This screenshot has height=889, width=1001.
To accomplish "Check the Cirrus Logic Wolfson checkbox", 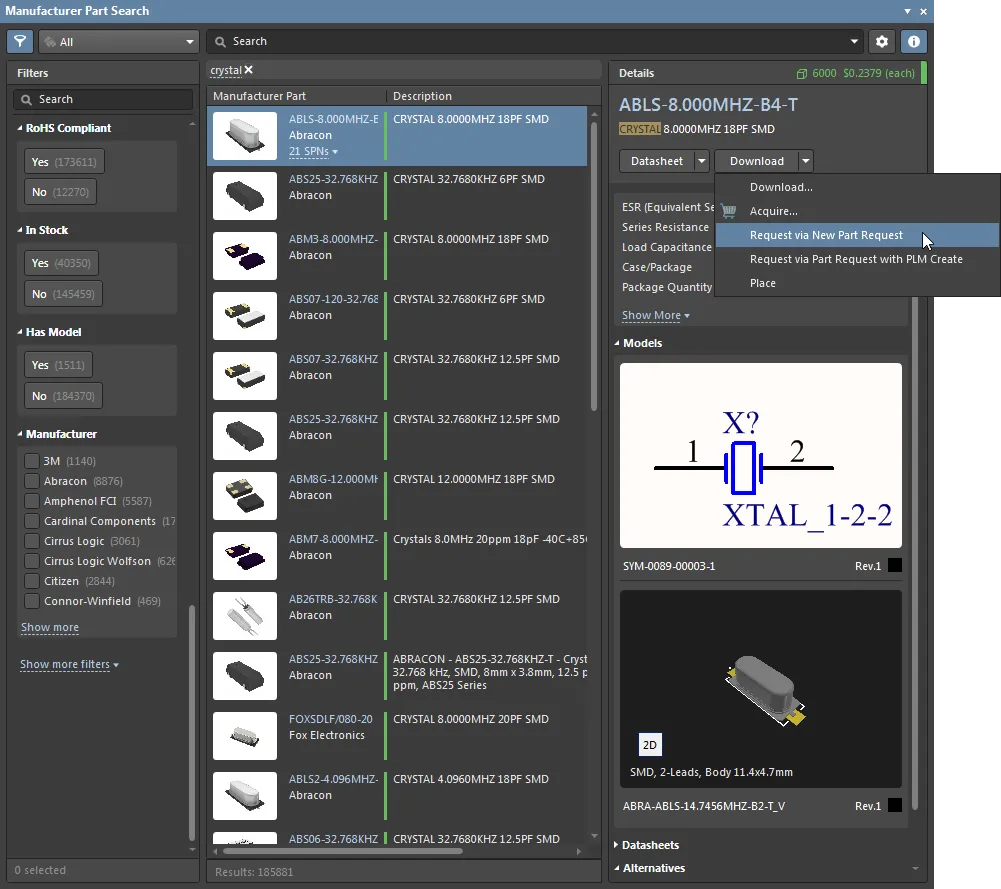I will coord(32,561).
